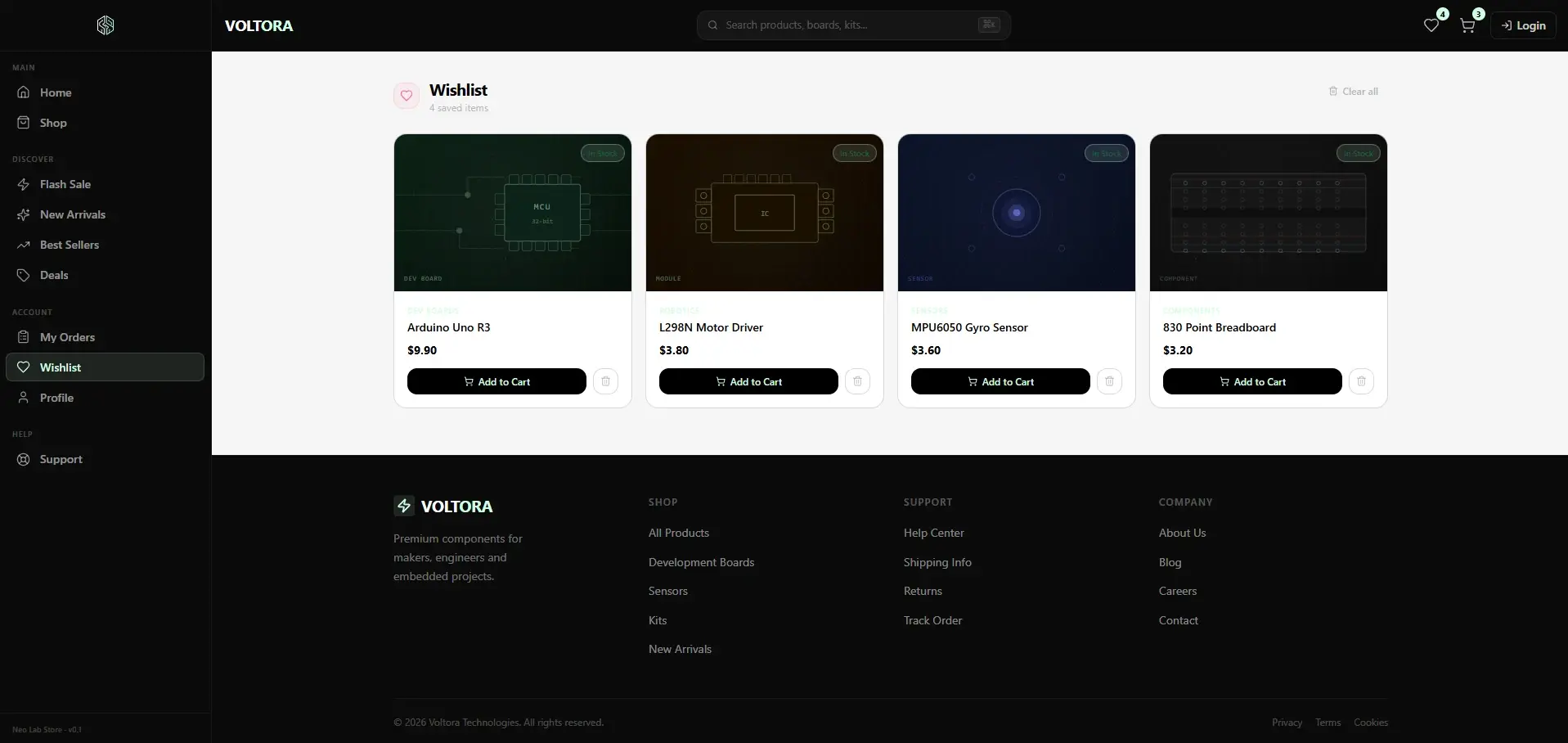Open Privacy link in footer
This screenshot has height=743, width=1568.
(1287, 723)
